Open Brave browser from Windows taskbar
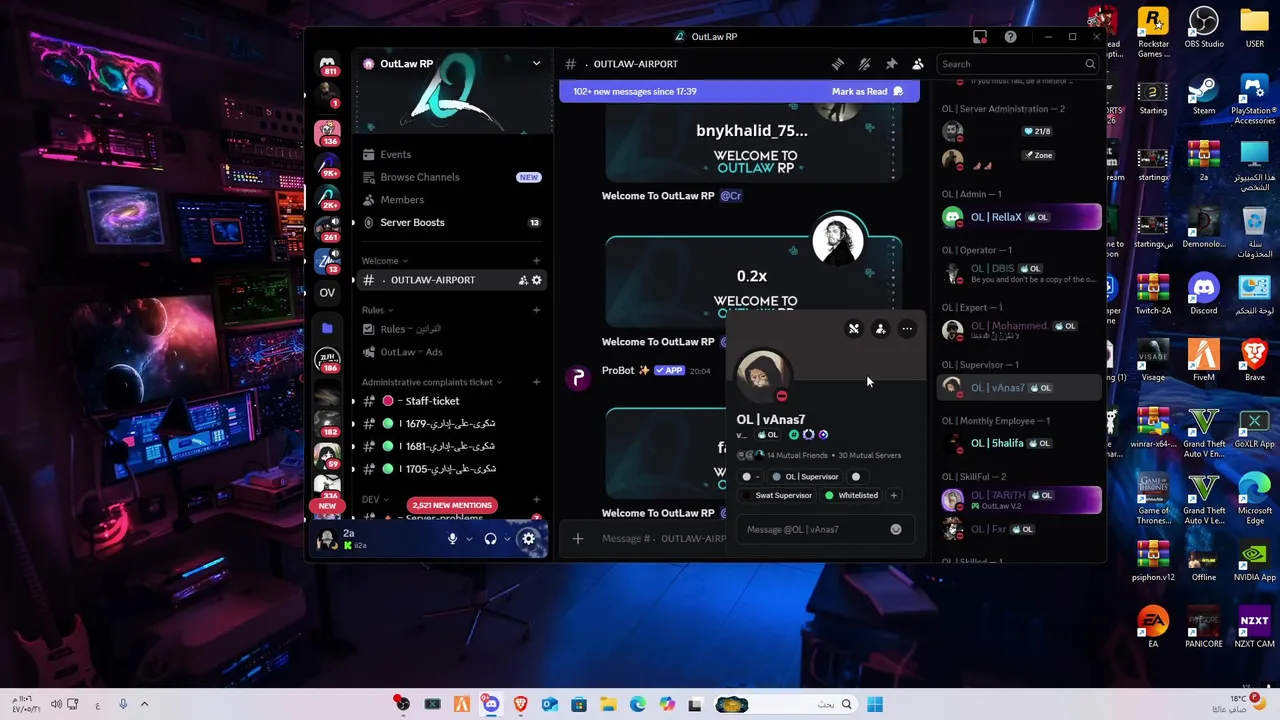 (520, 704)
